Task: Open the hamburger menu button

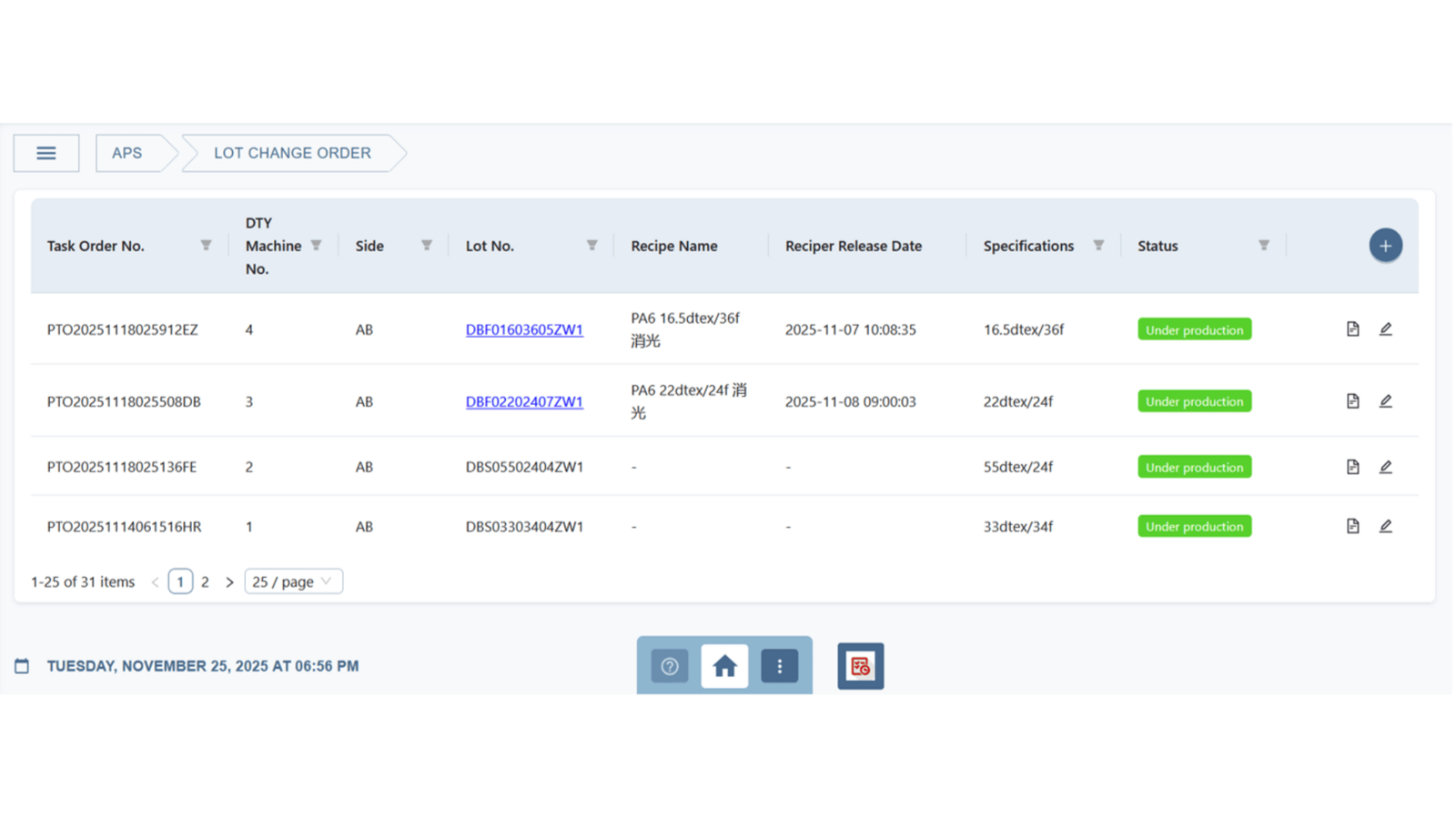Action: coord(46,153)
